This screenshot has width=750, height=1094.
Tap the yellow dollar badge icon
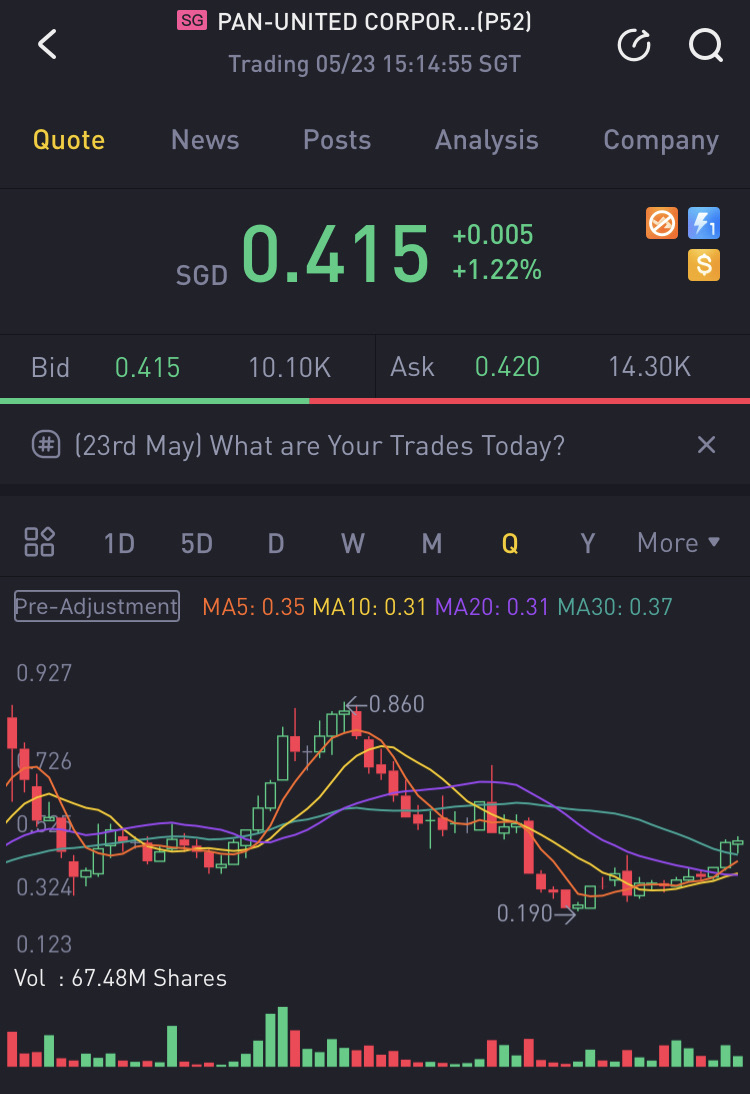[704, 265]
